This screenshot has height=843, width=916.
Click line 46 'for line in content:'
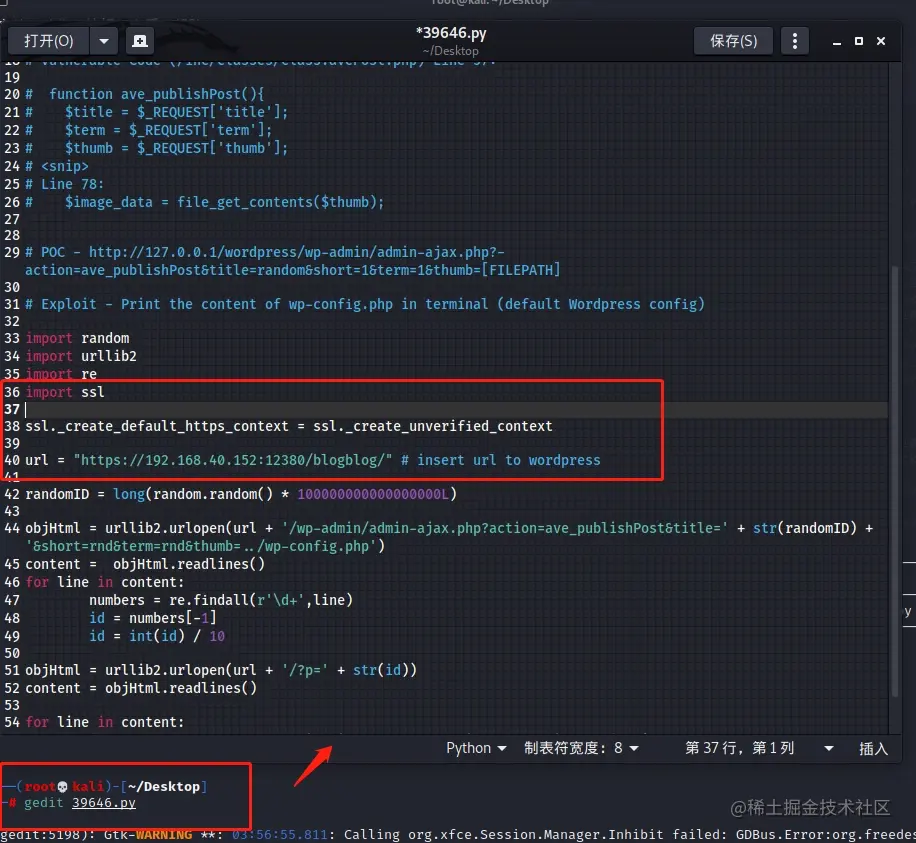(105, 582)
